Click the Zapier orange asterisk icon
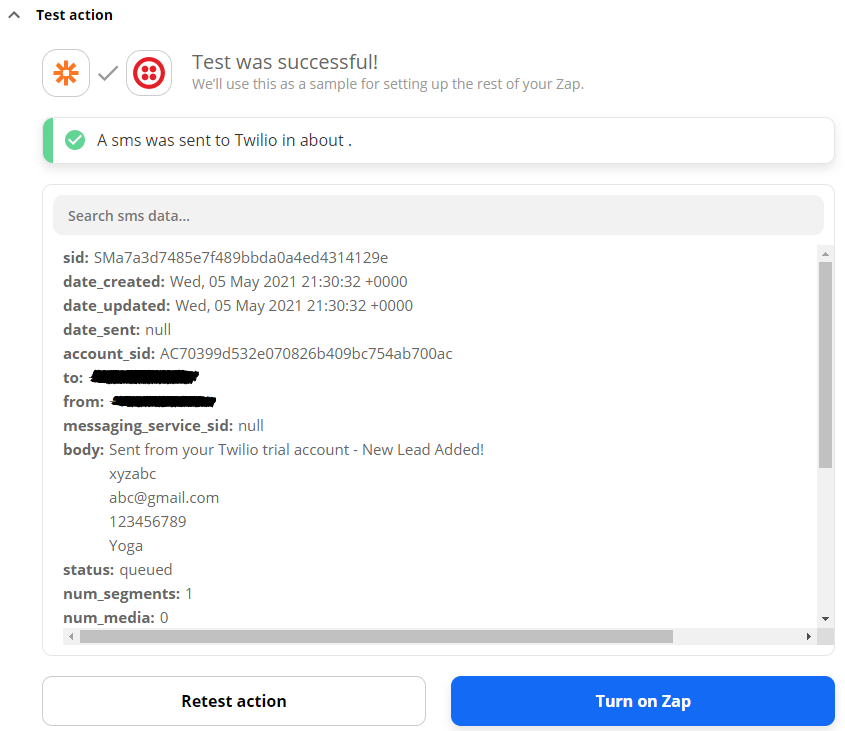The width and height of the screenshot is (845, 731). [x=66, y=73]
